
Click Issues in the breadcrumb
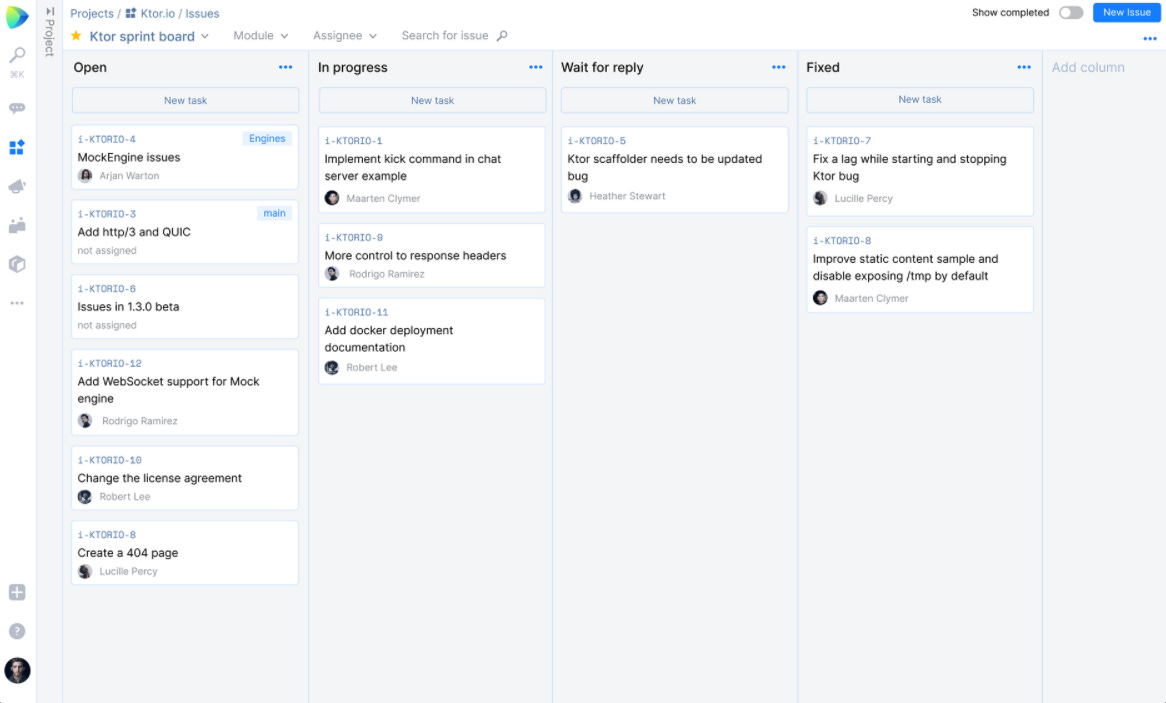[x=202, y=13]
